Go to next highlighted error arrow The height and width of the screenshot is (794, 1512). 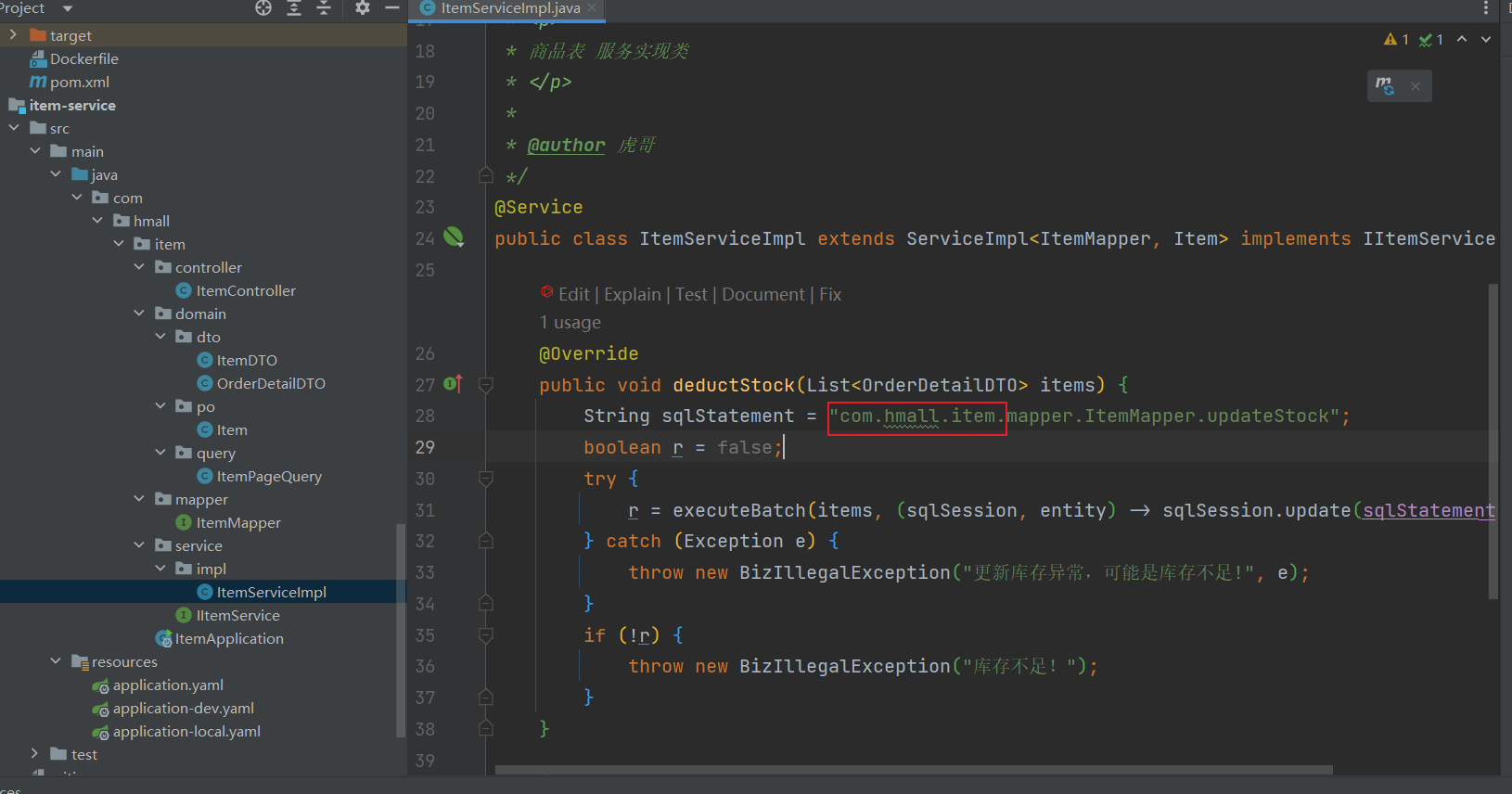pos(1486,39)
